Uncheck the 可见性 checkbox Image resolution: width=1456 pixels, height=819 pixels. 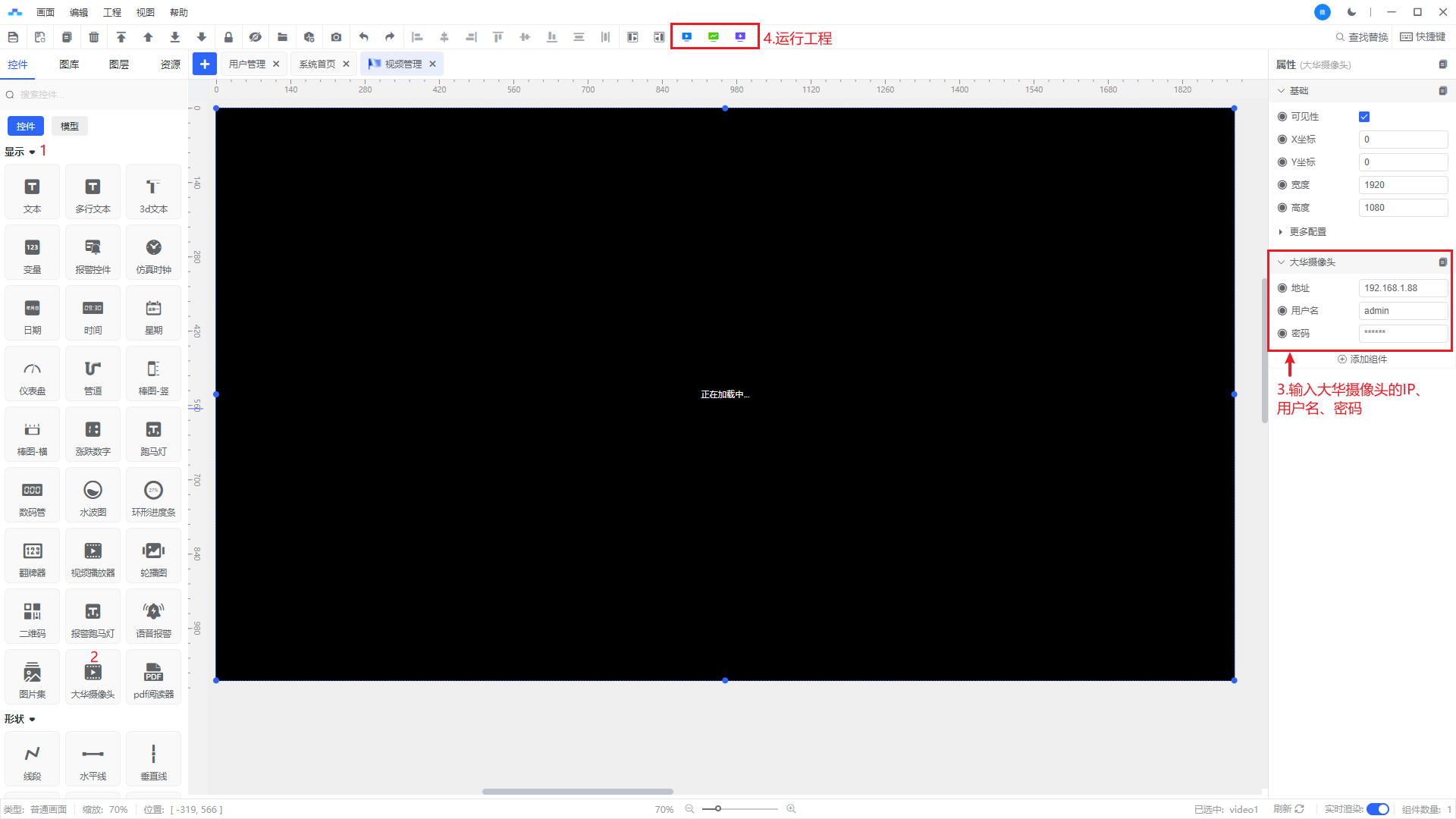(1364, 117)
